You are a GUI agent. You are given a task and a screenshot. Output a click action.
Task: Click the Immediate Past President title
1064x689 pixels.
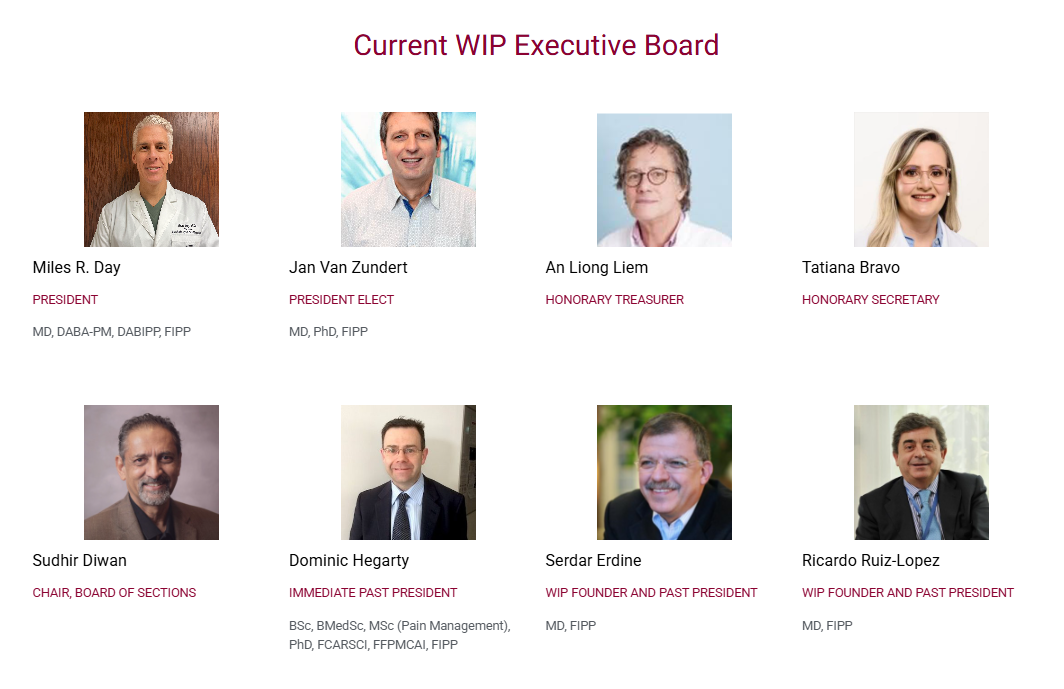[x=373, y=593]
